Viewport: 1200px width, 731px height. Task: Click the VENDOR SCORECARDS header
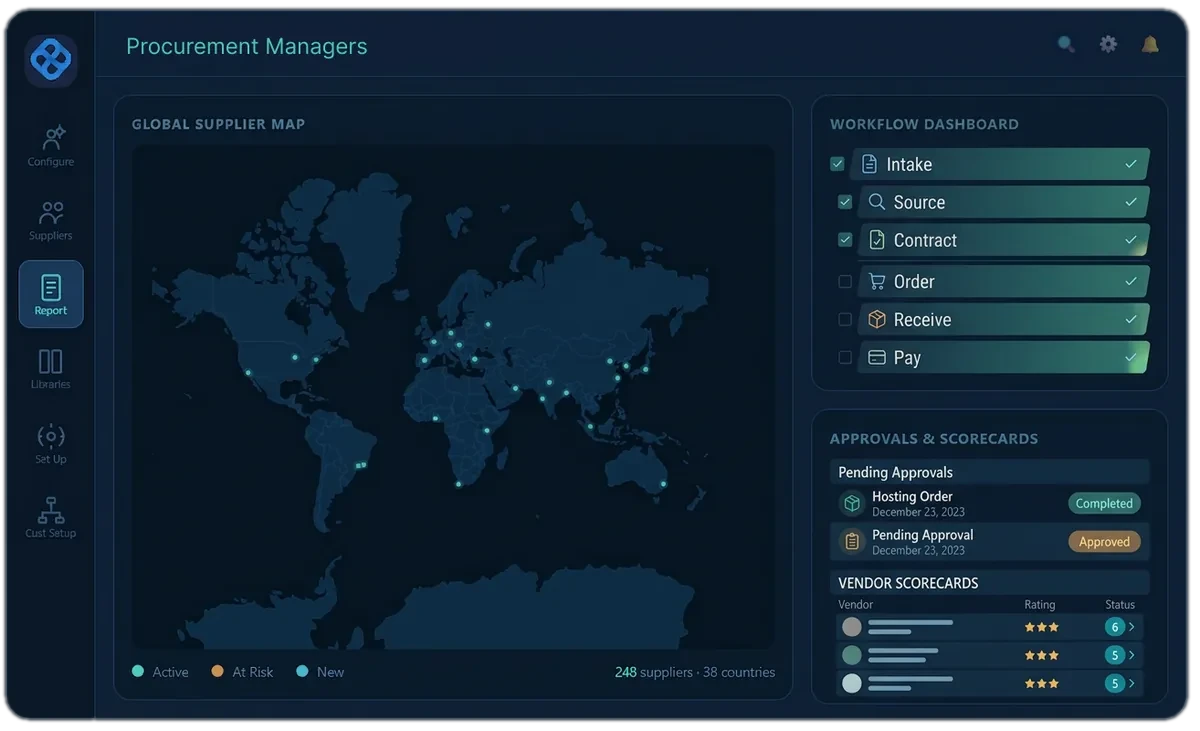coord(990,583)
